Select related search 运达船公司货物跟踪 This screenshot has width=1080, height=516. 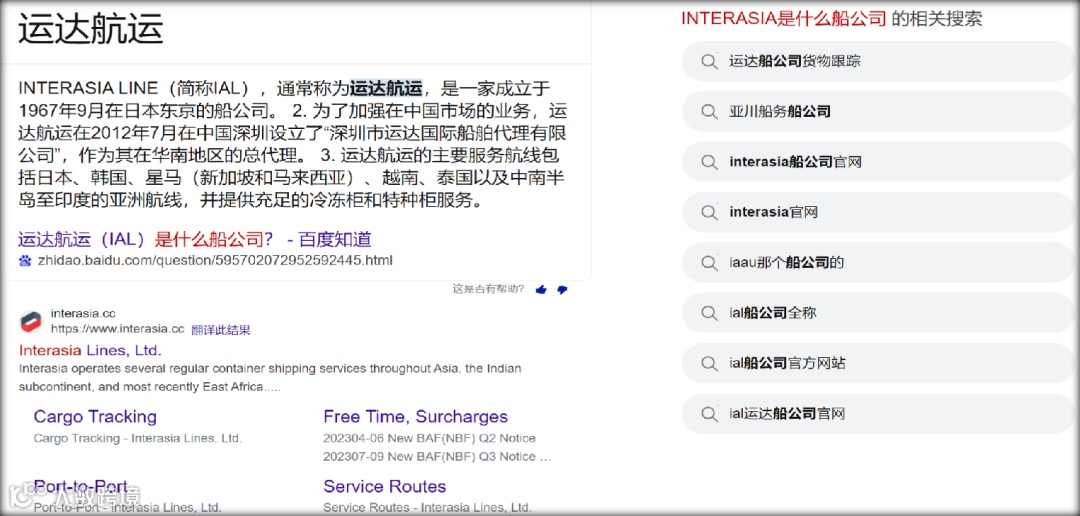click(880, 61)
